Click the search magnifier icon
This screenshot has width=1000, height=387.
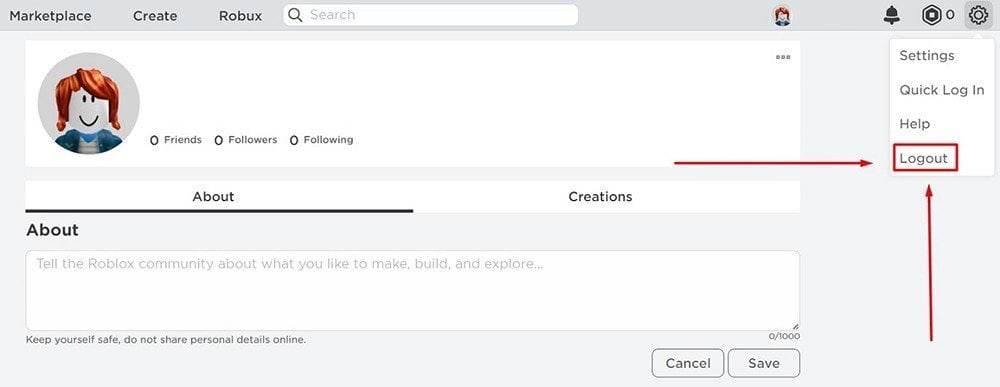[x=295, y=15]
